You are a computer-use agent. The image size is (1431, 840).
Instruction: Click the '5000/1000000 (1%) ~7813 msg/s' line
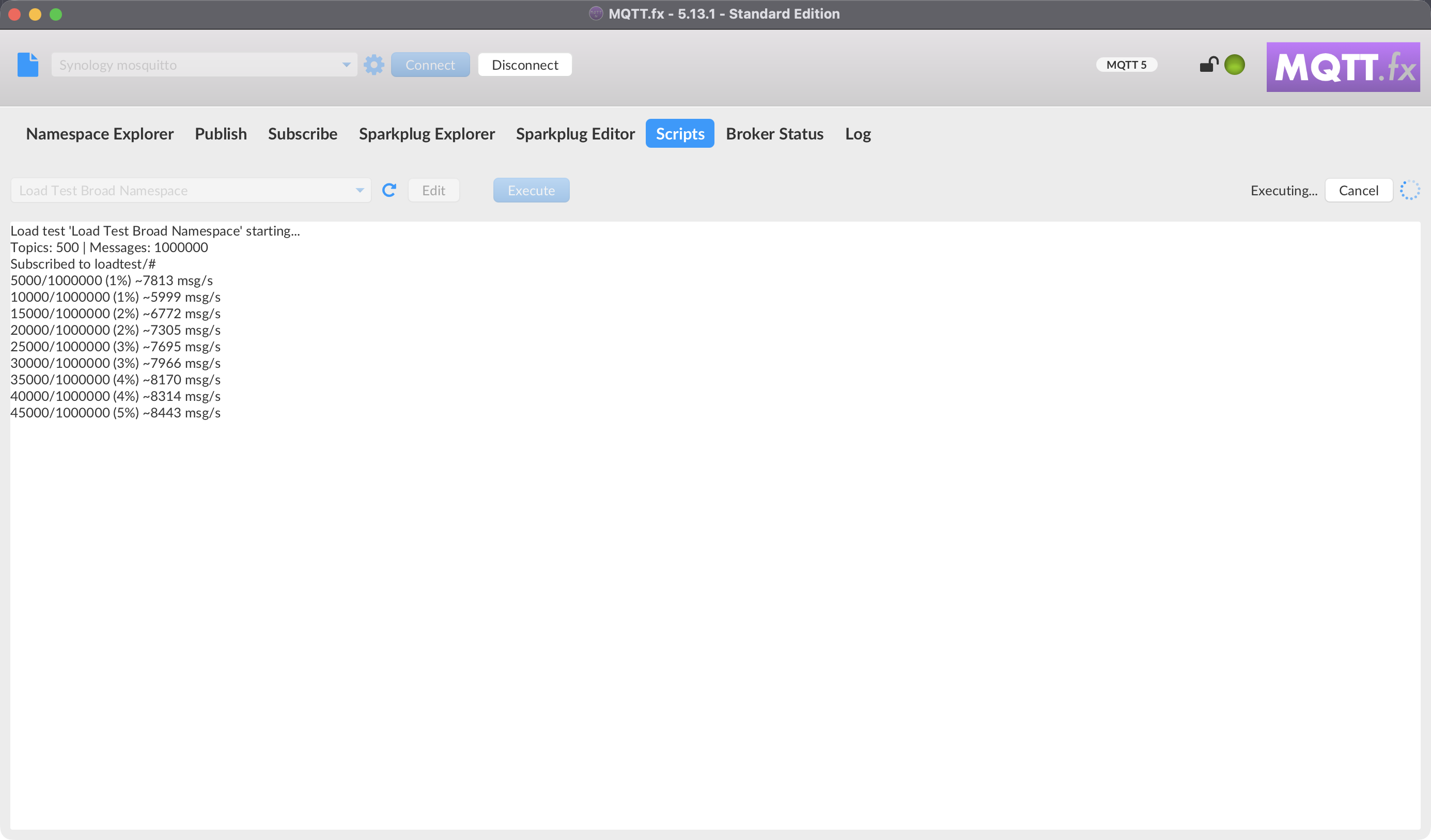pos(111,280)
